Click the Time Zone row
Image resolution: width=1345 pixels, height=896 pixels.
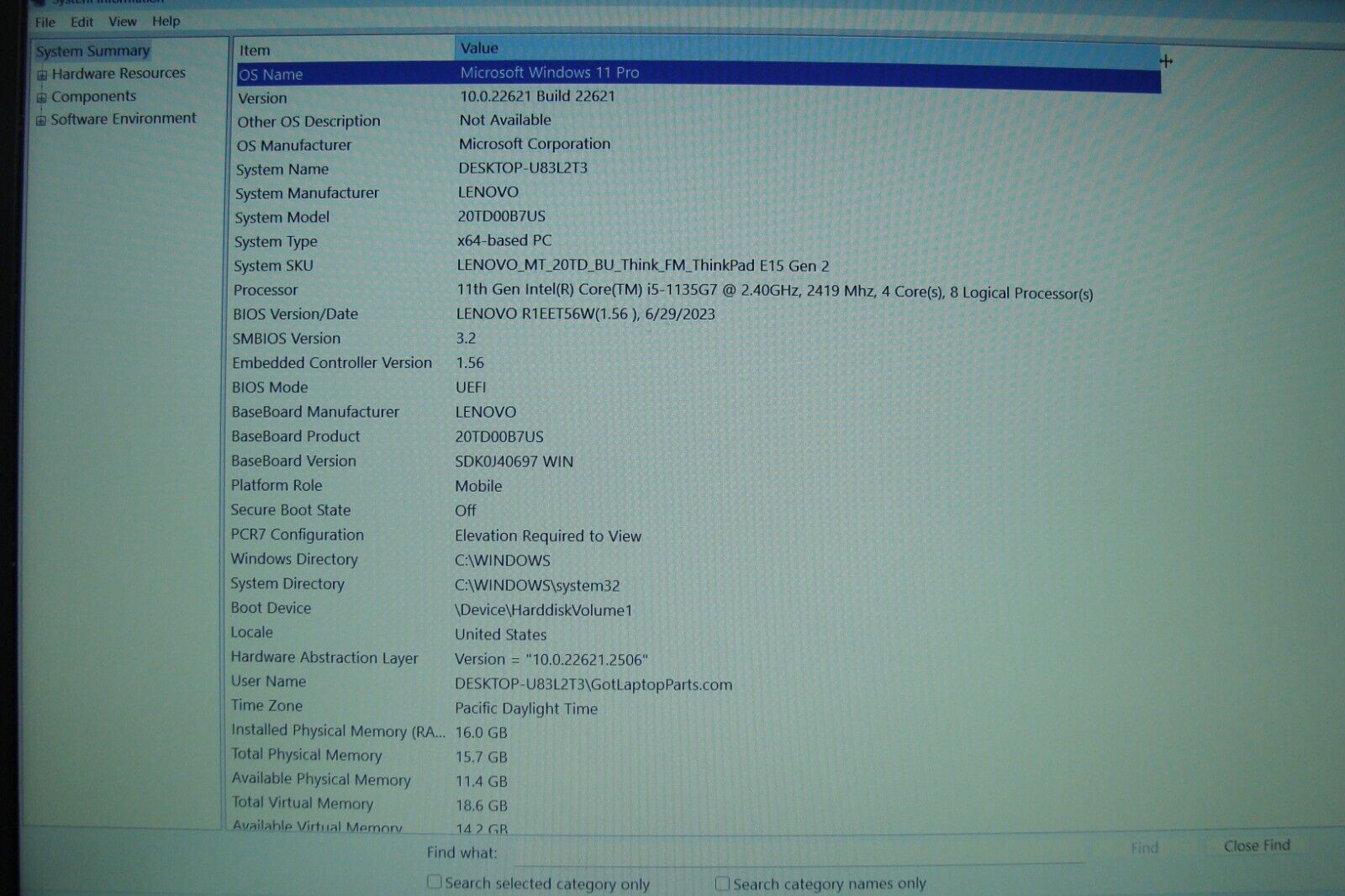pos(698,706)
